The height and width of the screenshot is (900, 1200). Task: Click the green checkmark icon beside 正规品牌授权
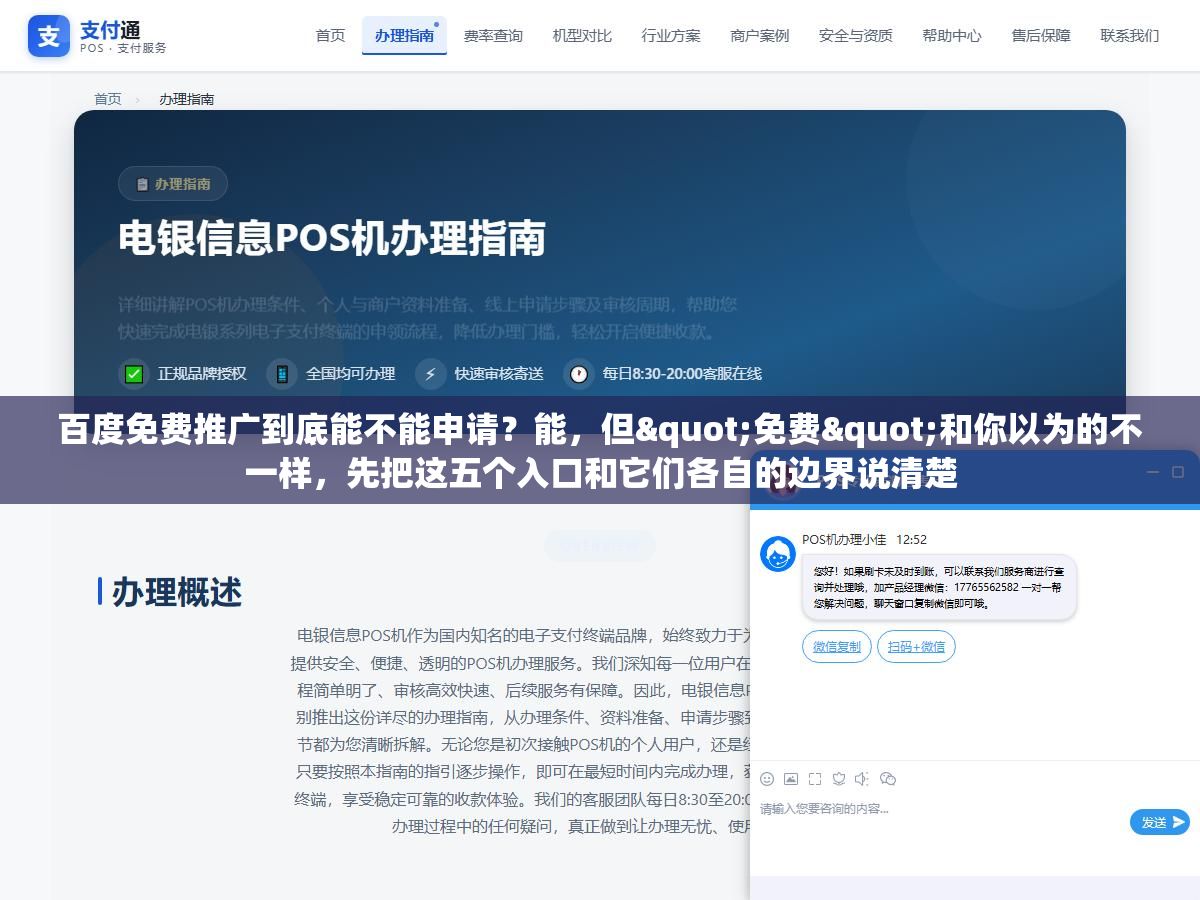(134, 374)
